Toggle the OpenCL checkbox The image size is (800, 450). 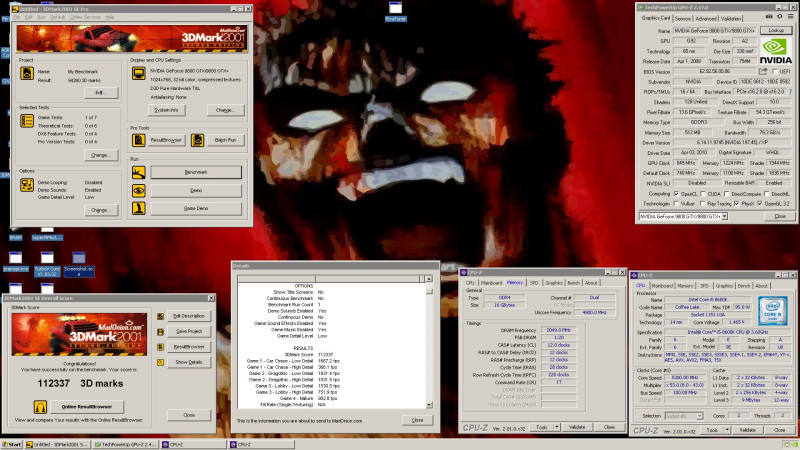point(677,194)
